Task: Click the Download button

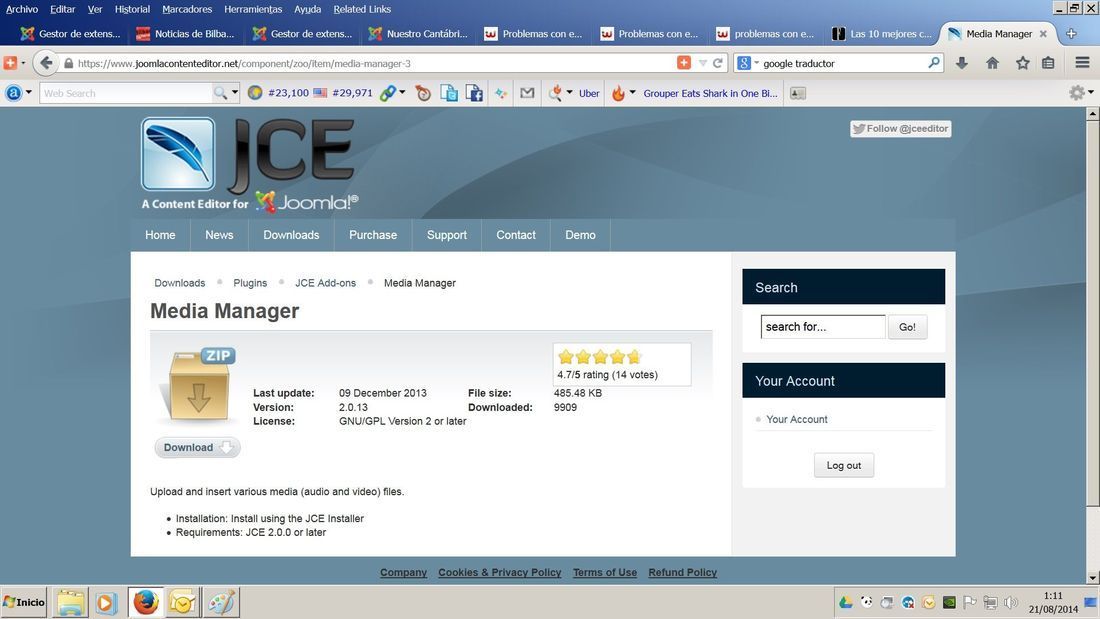Action: [197, 448]
